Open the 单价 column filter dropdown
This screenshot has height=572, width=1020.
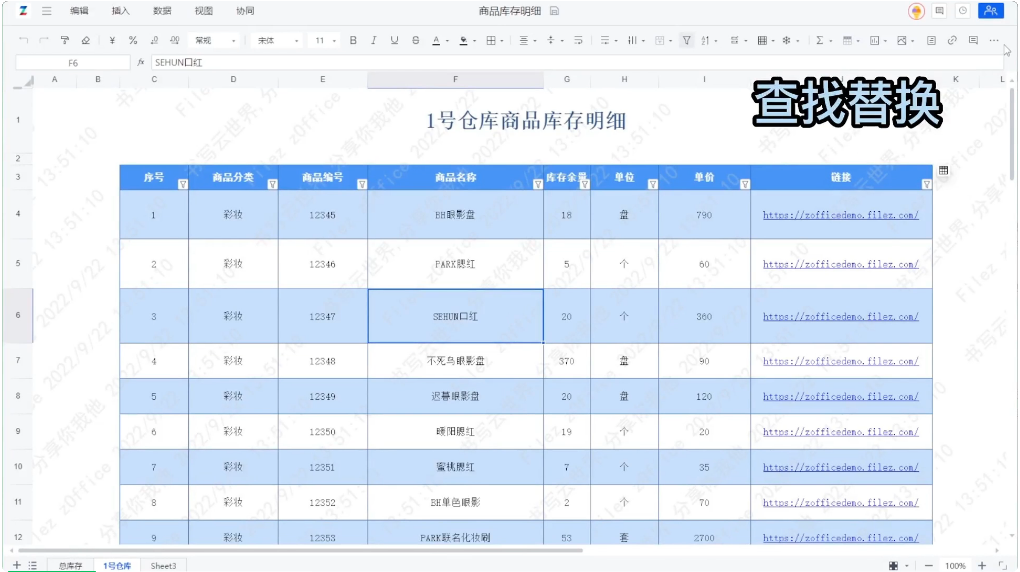click(745, 184)
